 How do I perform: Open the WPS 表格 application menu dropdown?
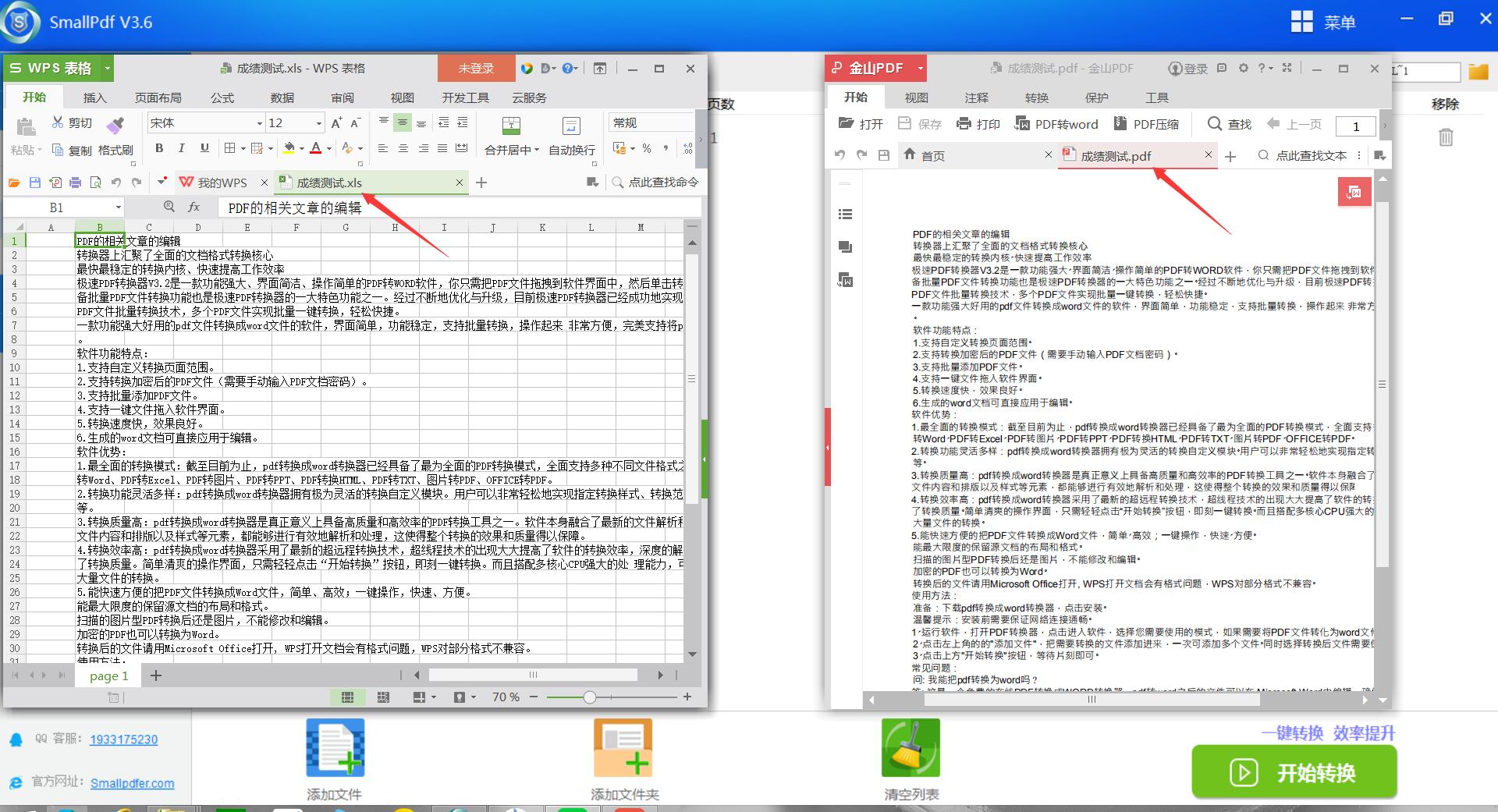point(108,69)
